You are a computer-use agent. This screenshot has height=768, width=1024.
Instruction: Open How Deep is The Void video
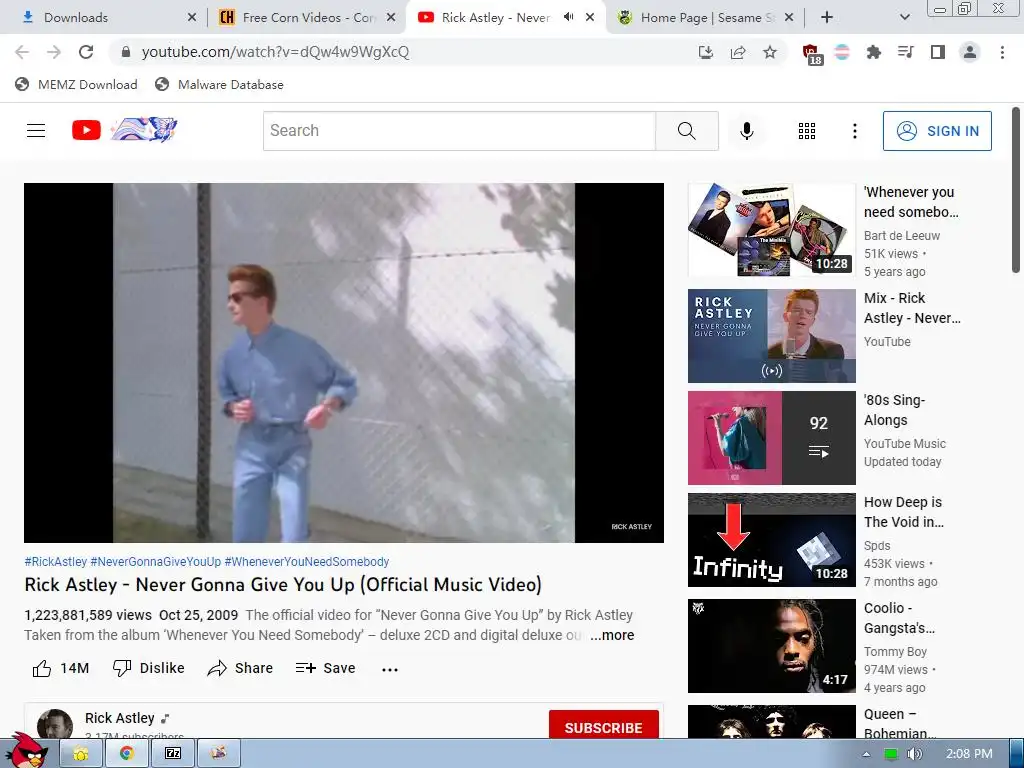click(x=771, y=539)
